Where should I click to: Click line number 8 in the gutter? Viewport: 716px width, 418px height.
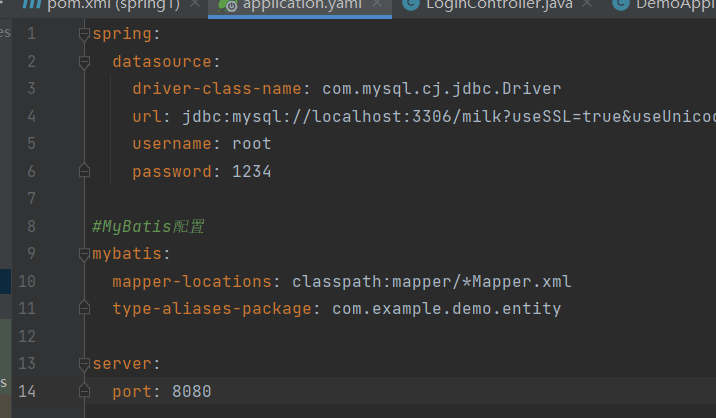click(30, 227)
